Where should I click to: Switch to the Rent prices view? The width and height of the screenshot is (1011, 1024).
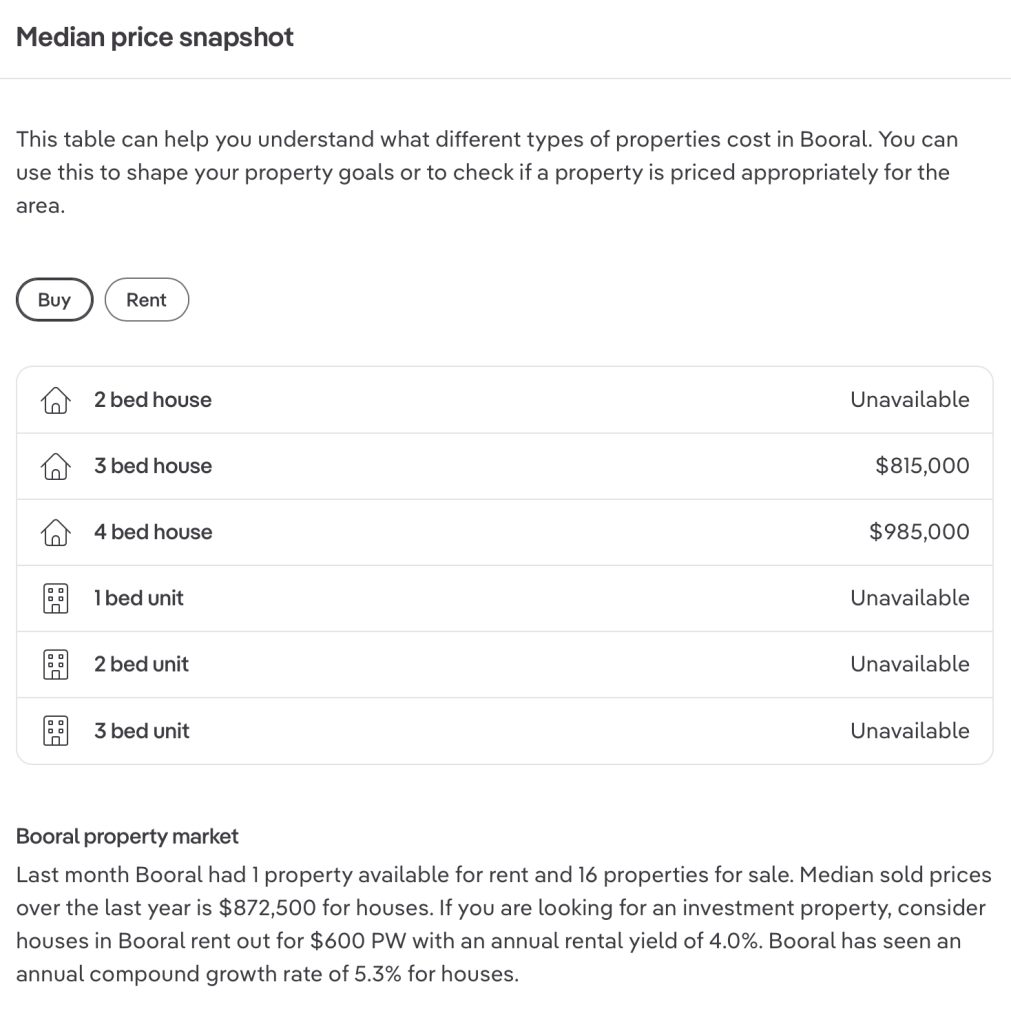pos(146,300)
